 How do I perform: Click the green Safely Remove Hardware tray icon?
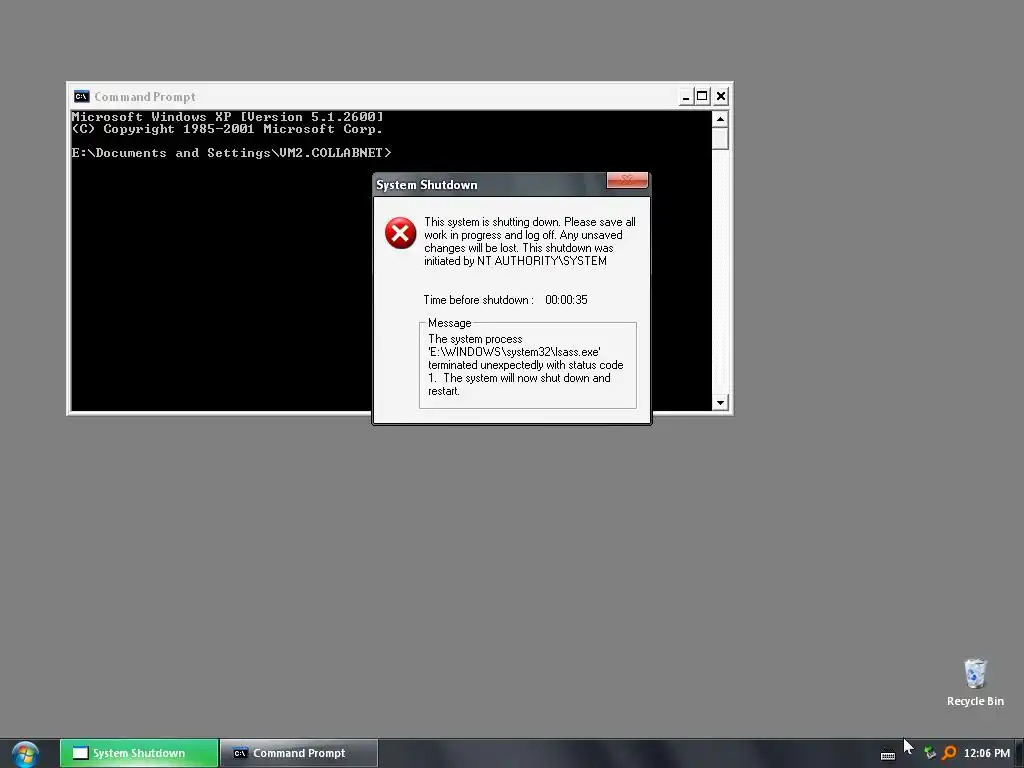pyautogui.click(x=930, y=753)
